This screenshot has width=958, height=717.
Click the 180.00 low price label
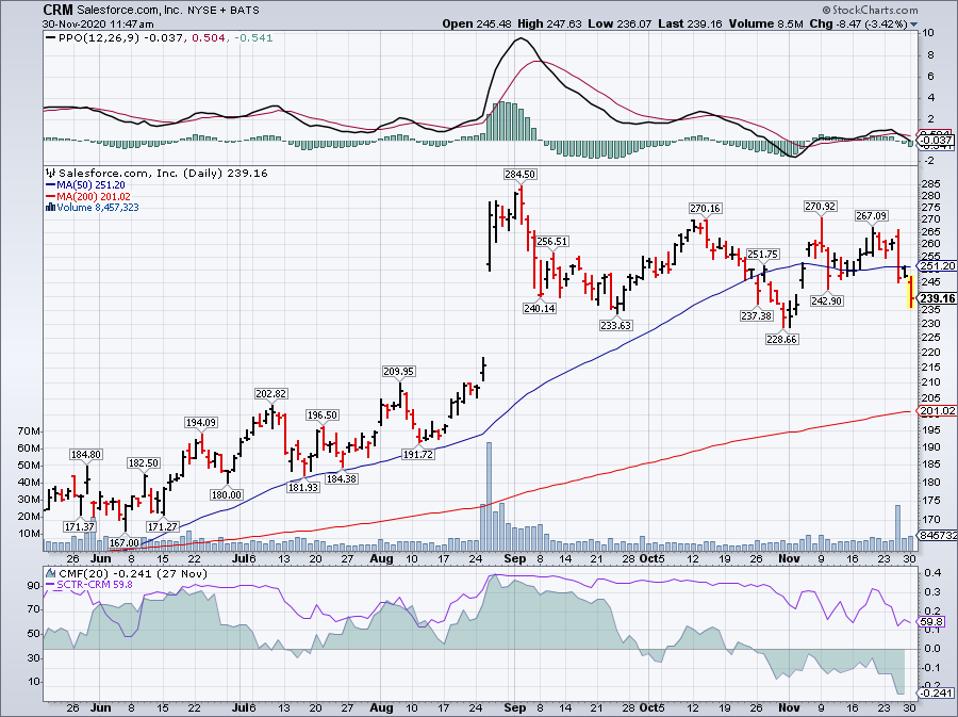(226, 495)
